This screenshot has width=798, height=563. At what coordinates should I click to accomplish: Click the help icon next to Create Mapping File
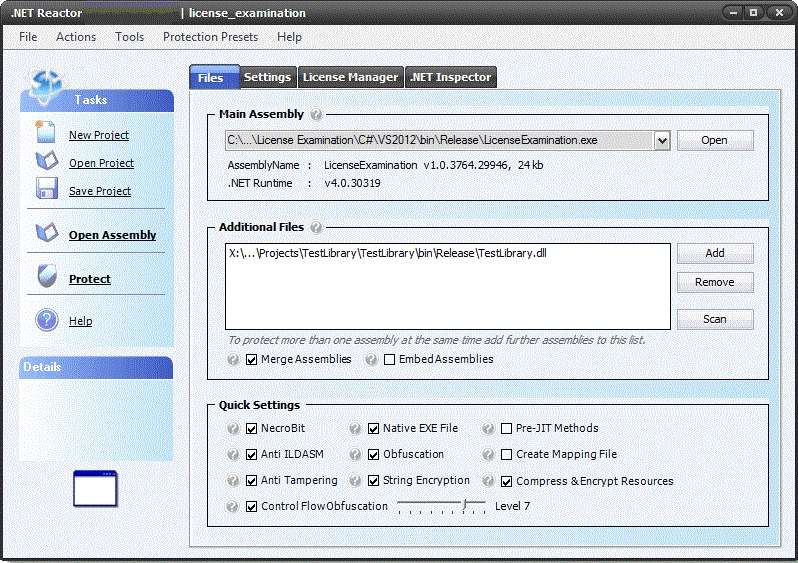coord(488,454)
